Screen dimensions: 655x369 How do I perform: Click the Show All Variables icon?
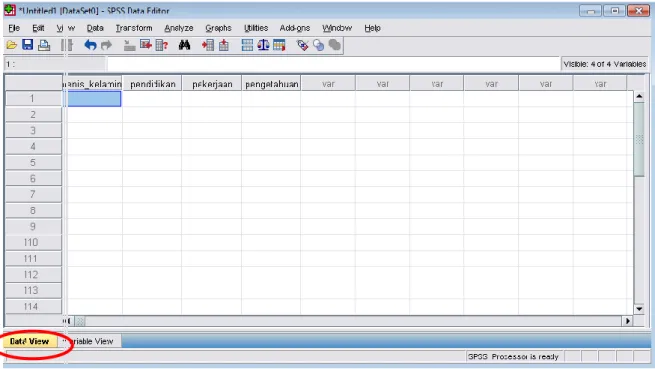click(335, 45)
